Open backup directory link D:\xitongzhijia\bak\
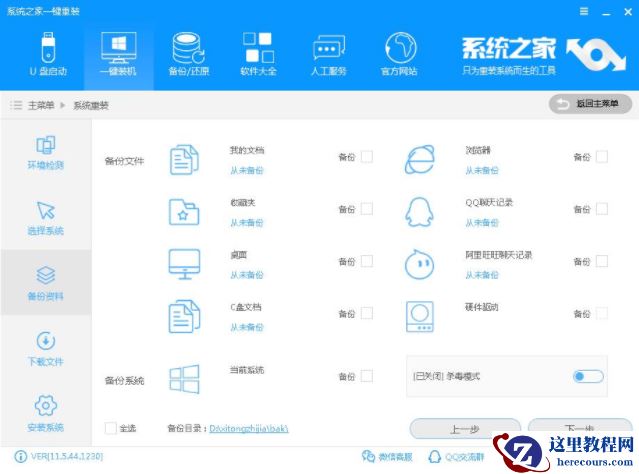 coord(249,428)
